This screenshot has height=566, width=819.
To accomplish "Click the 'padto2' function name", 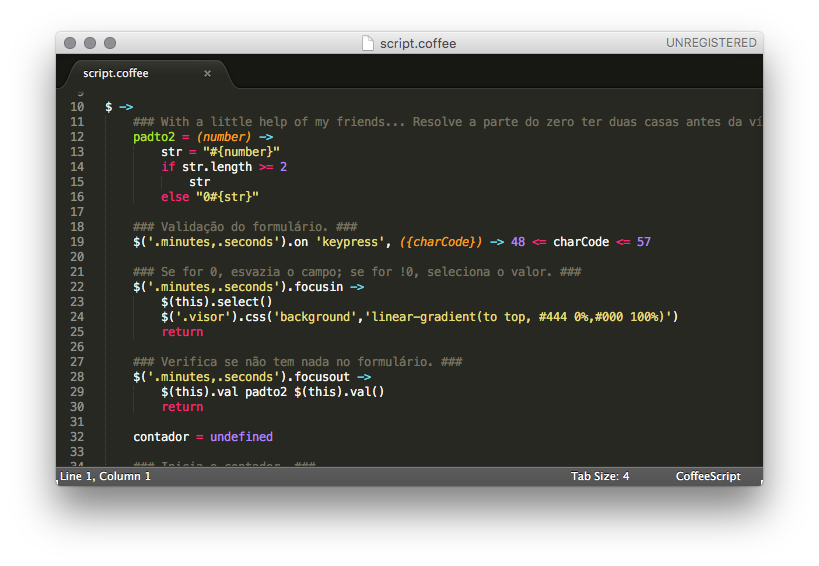I will click(154, 137).
